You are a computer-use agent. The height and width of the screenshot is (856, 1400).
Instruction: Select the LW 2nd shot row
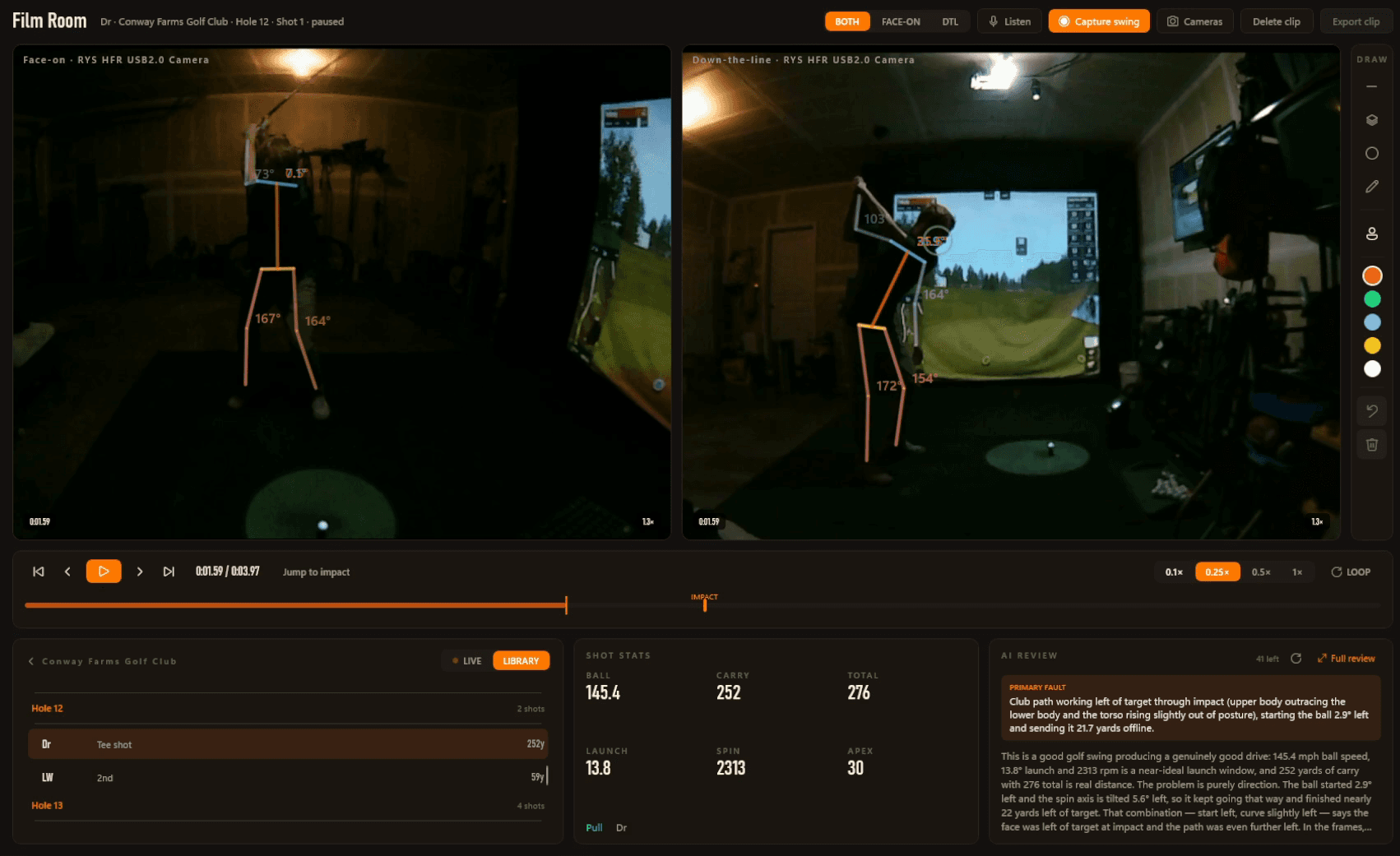click(288, 777)
